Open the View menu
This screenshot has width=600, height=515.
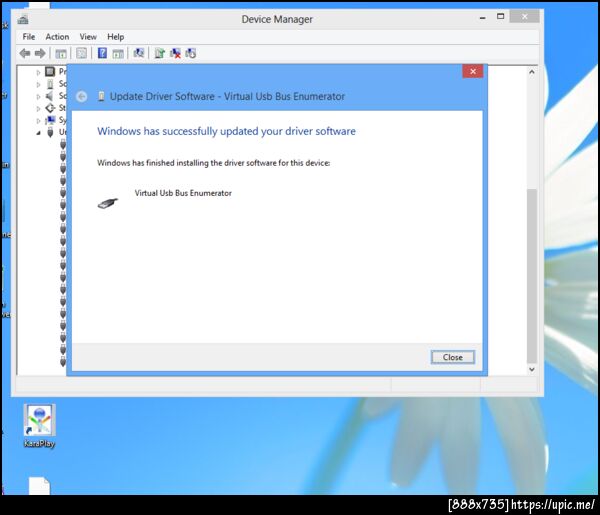88,37
